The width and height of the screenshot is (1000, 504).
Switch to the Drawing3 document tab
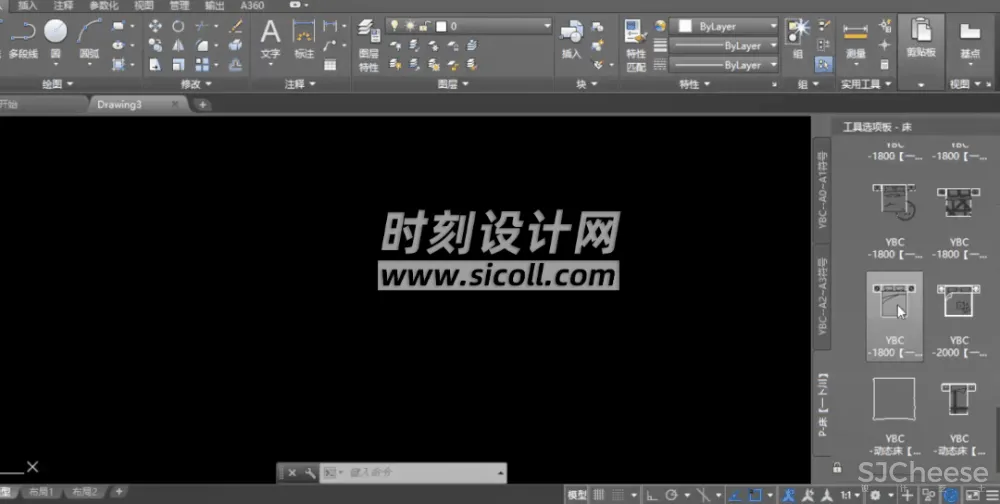pos(125,104)
